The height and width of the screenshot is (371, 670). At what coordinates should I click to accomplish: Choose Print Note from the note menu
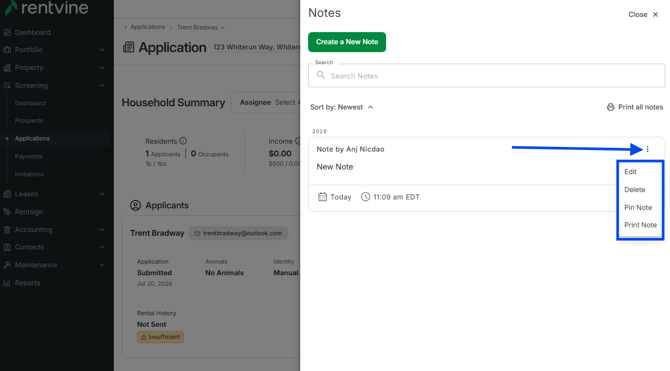[640, 225]
